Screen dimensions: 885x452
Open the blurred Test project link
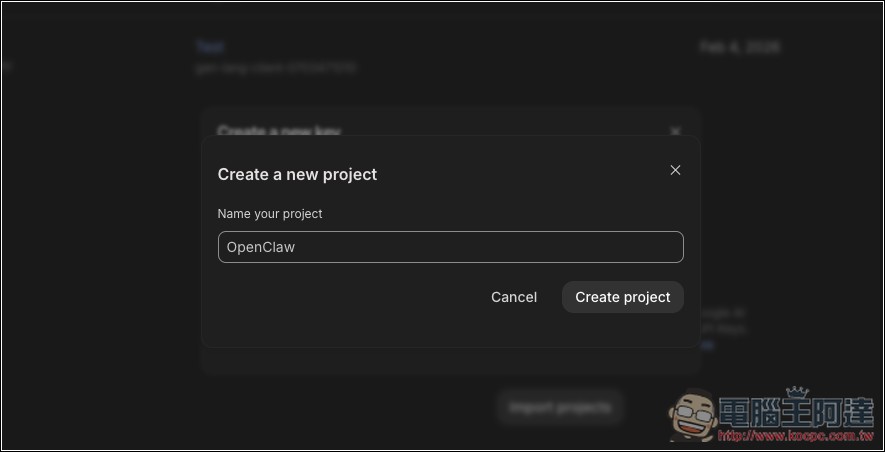209,47
